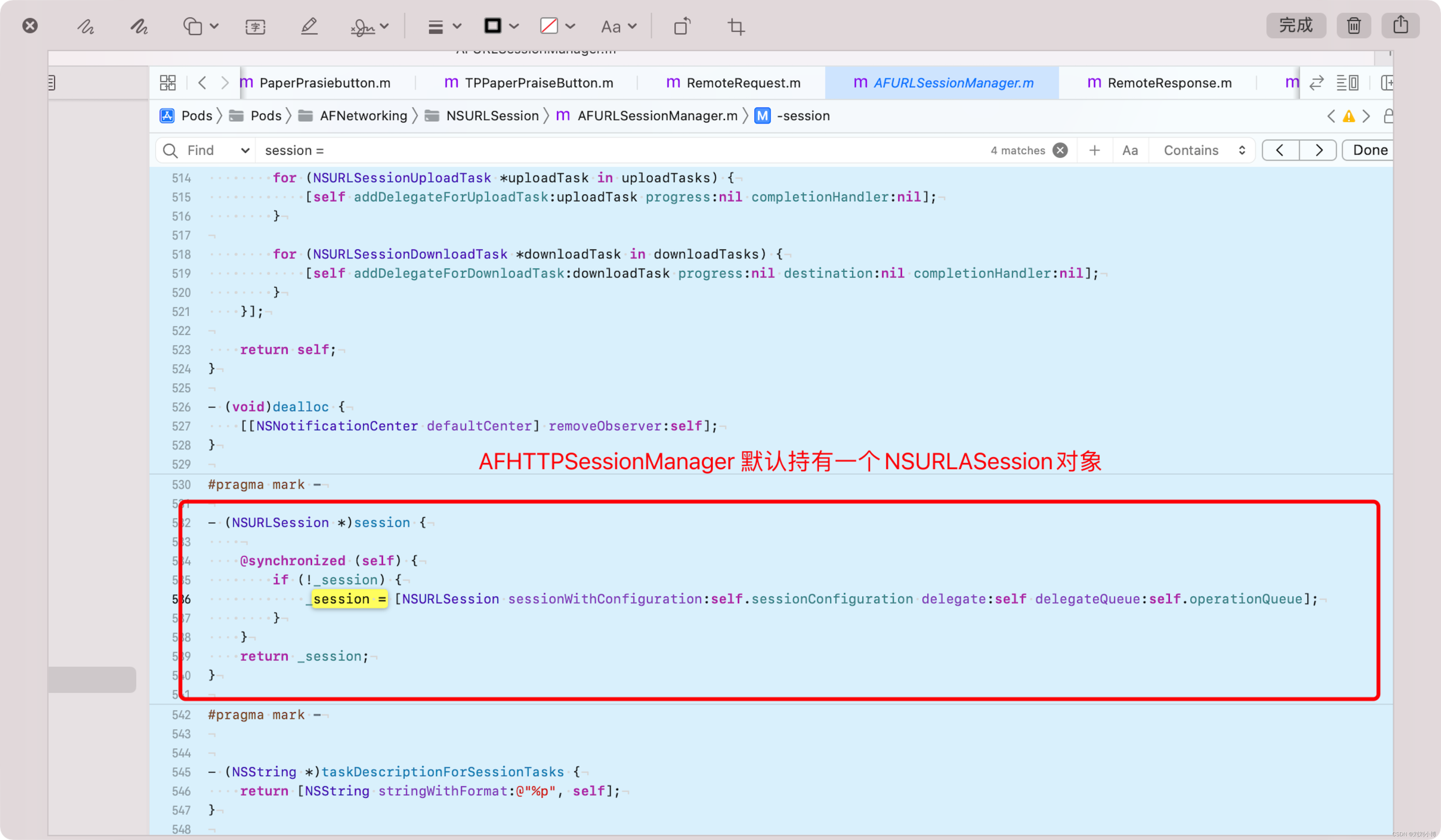Open the line style menu

(x=444, y=26)
